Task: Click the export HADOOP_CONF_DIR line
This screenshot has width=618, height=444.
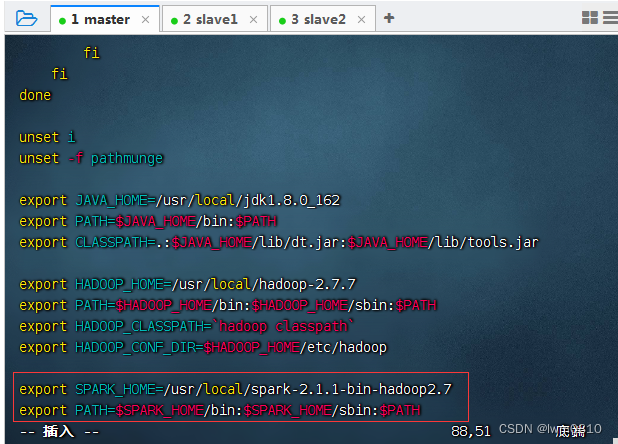Action: [x=203, y=347]
